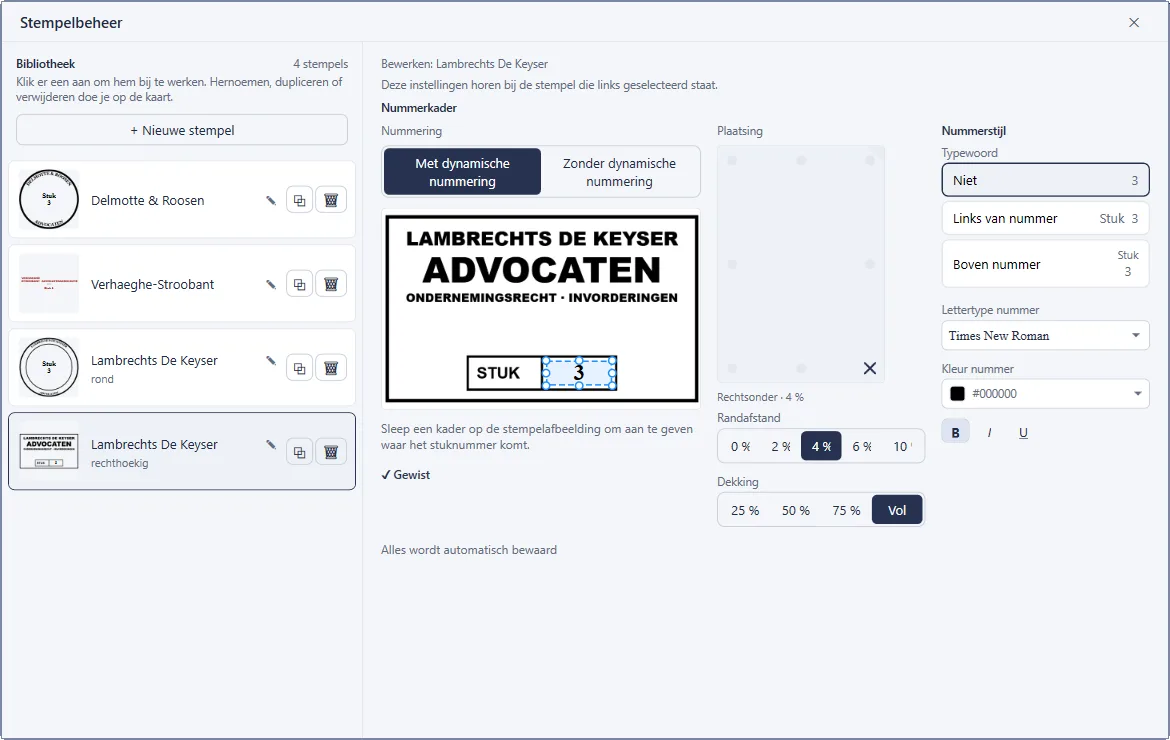Duplicate the Delmotte & Roosen stamp
1170x740 pixels.
coord(299,200)
